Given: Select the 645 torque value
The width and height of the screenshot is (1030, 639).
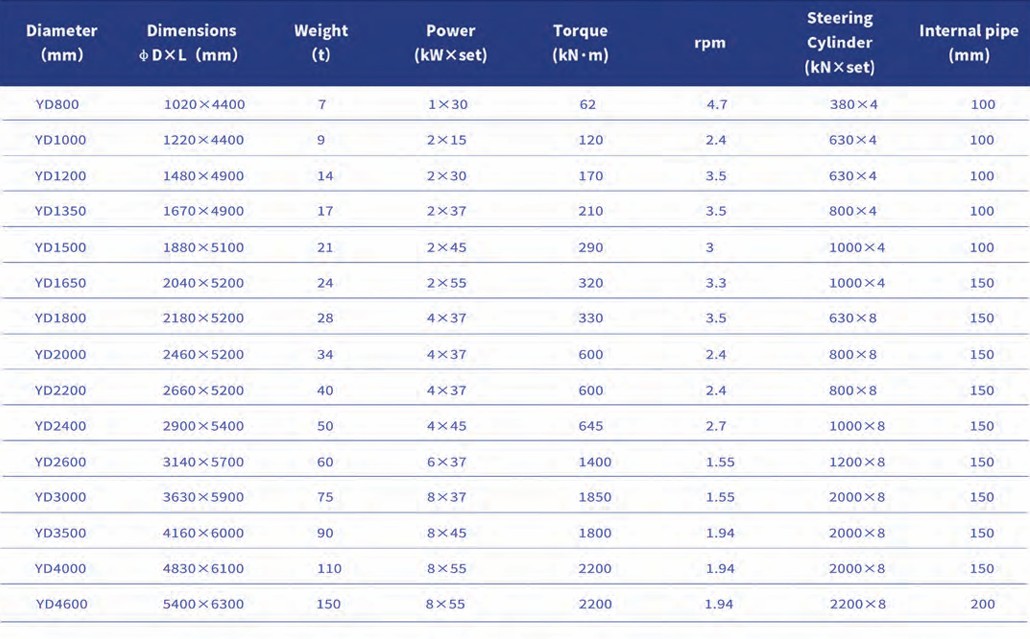Looking at the screenshot, I should pyautogui.click(x=591, y=426).
